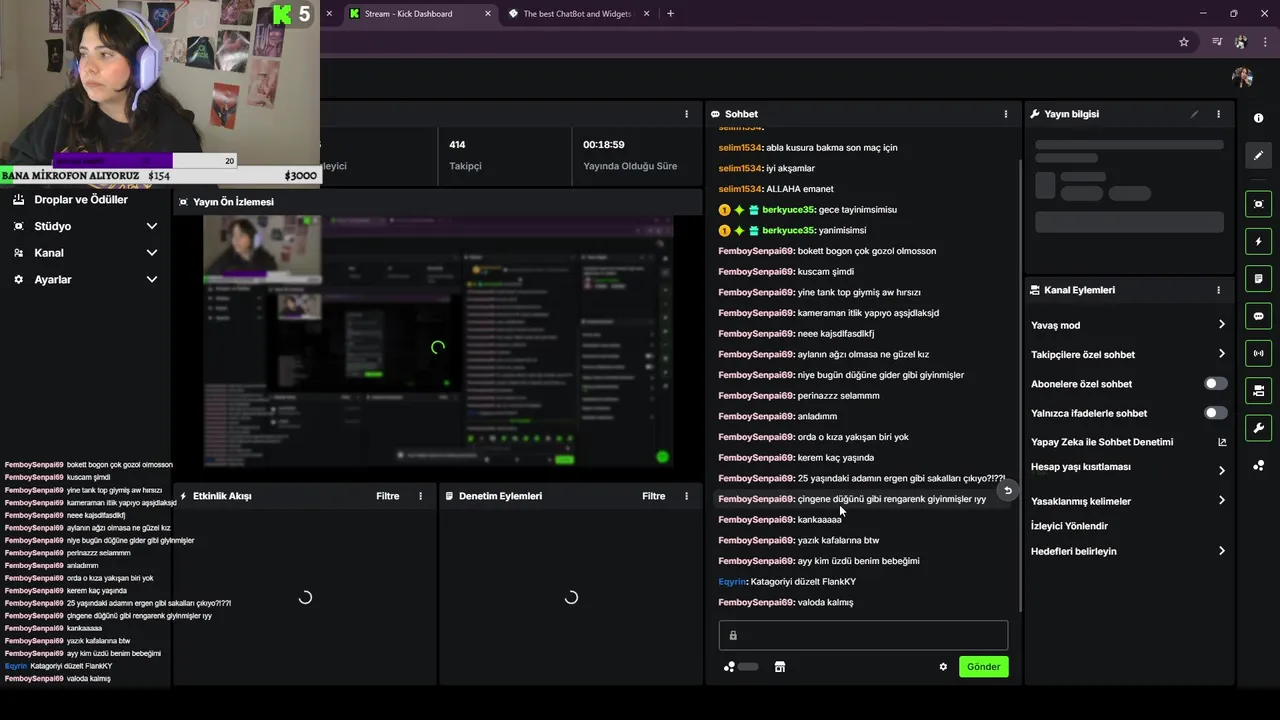The height and width of the screenshot is (720, 1280).
Task: Open the bubbles icon at sidebar bottom
Action: 1258,465
